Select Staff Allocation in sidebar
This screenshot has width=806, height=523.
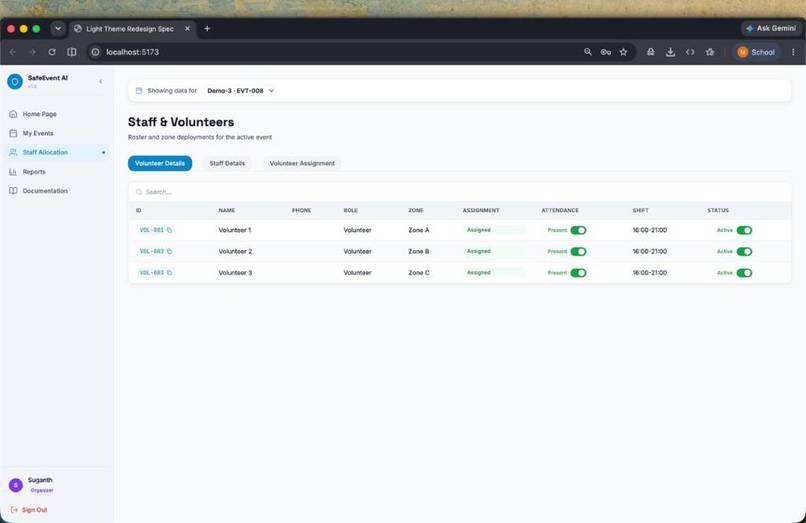coord(57,152)
